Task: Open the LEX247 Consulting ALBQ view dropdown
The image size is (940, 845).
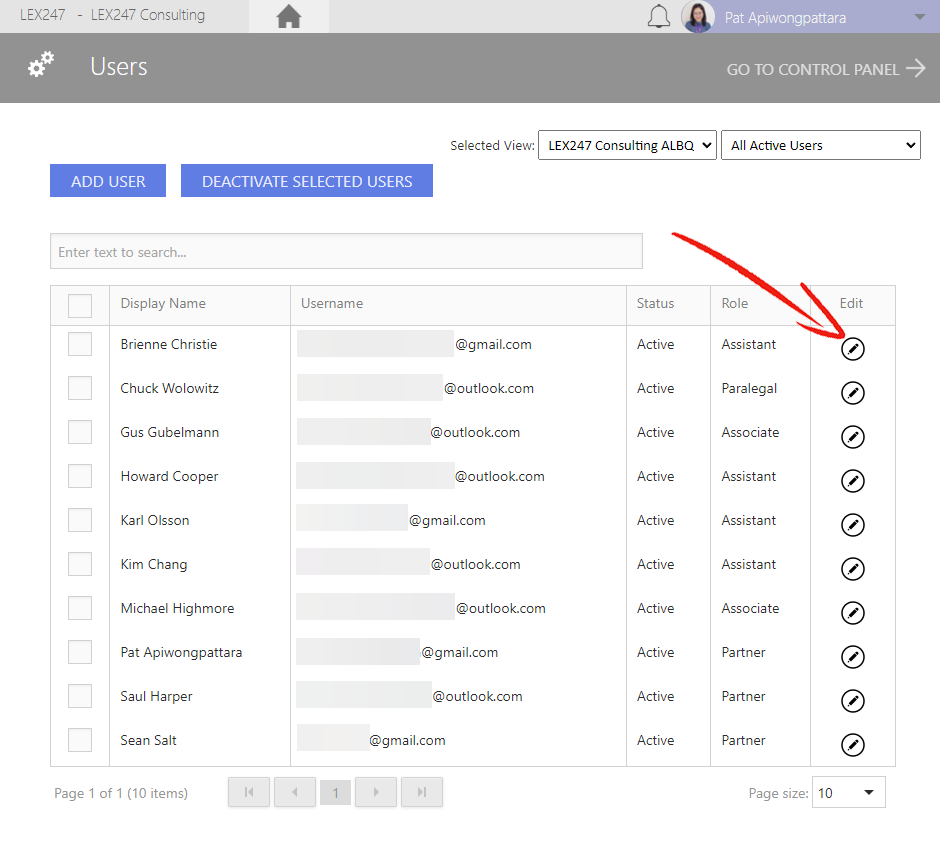Action: (x=627, y=145)
